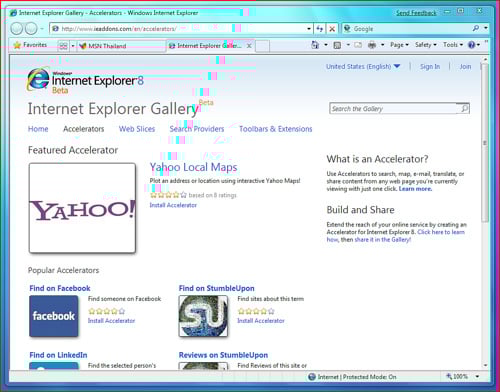The image size is (500, 392).
Task: Open the recent pages dropdown arrow
Action: [42, 29]
